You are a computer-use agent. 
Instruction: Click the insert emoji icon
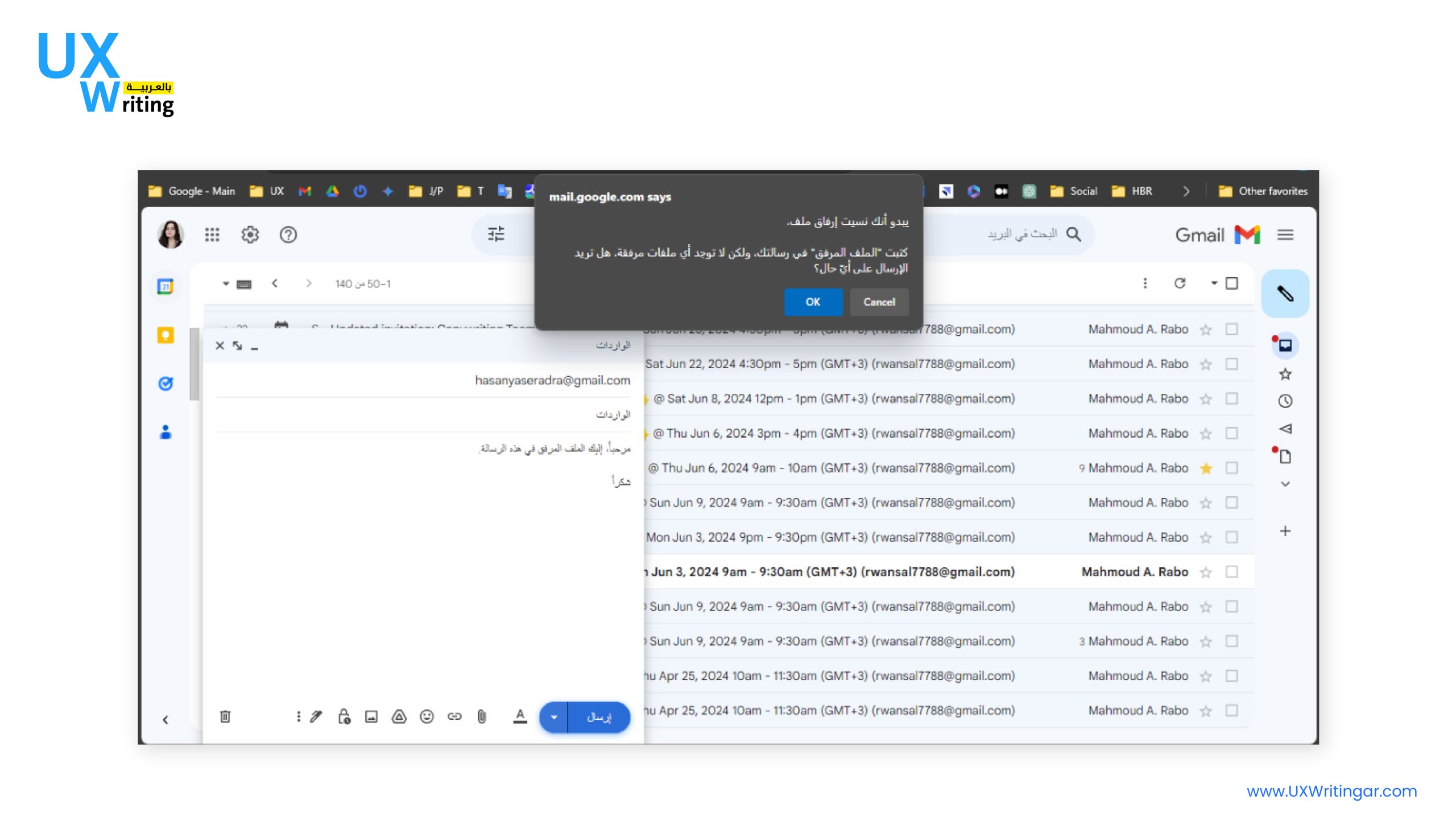click(427, 716)
